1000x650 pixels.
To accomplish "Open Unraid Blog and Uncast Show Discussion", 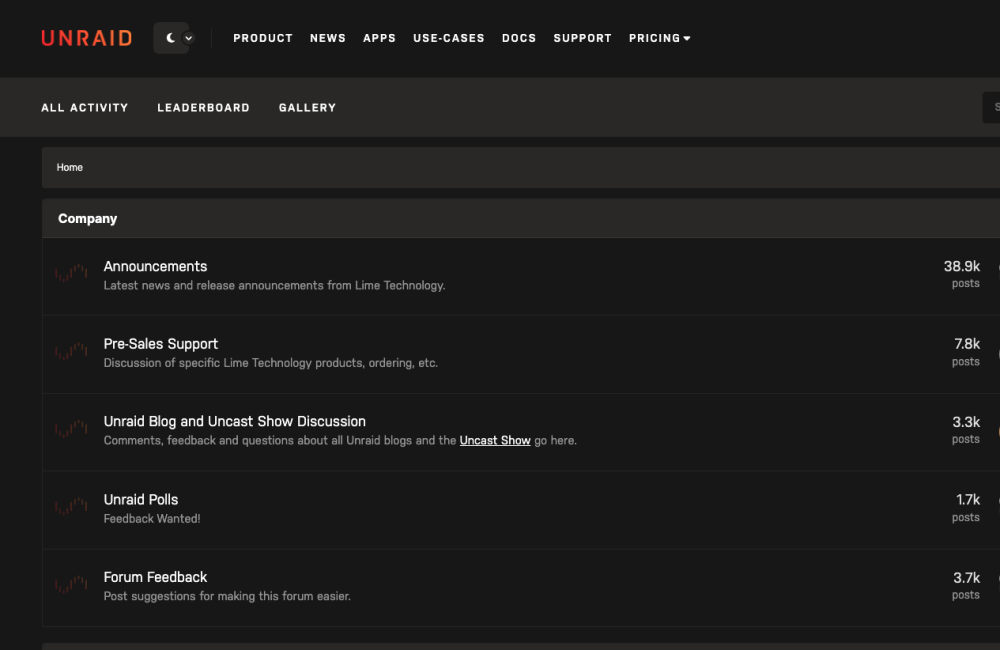I will click(235, 421).
